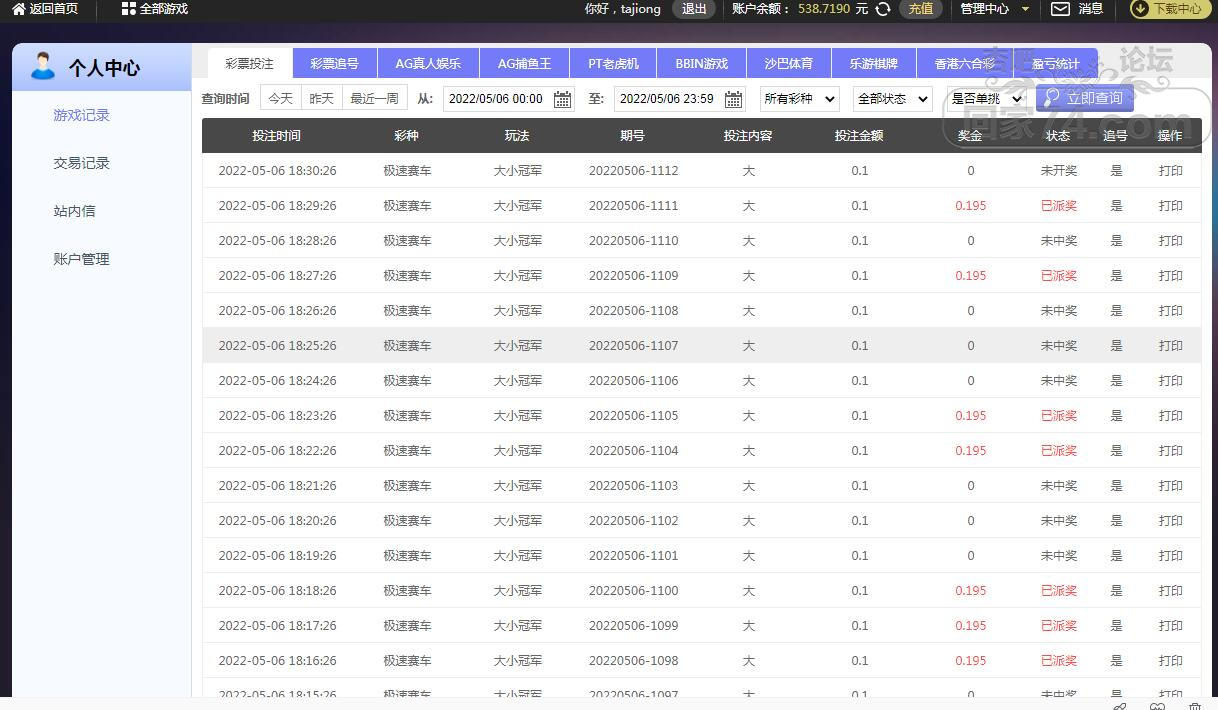This screenshot has width=1218, height=710.
Task: Expand the 全部状态 status dropdown
Action: tap(892, 99)
